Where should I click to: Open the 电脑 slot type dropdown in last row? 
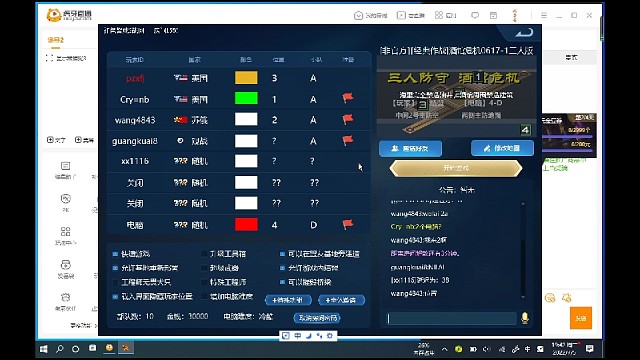tap(135, 225)
